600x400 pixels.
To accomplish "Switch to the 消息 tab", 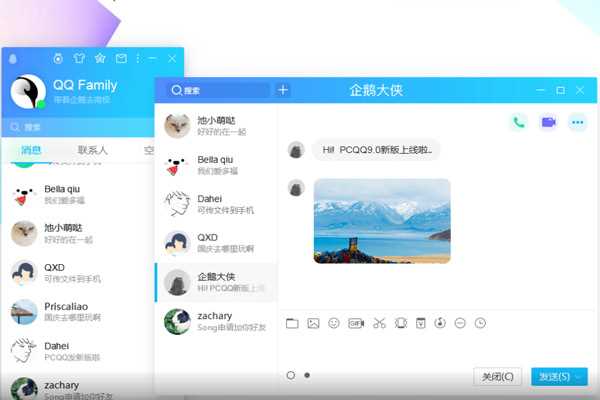I will (31, 150).
